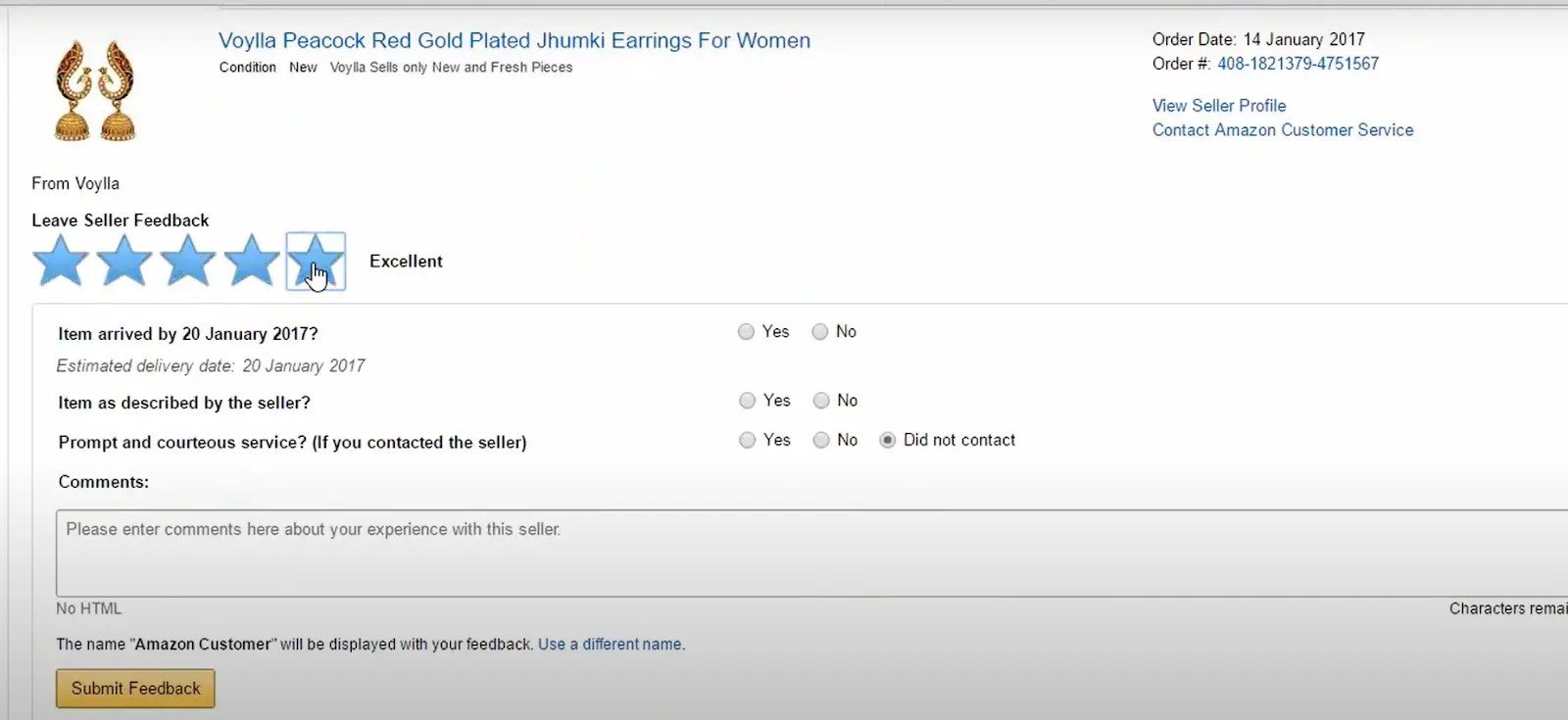Choose Yes for item as described
Viewport: 1568px width, 720px height.
(747, 401)
